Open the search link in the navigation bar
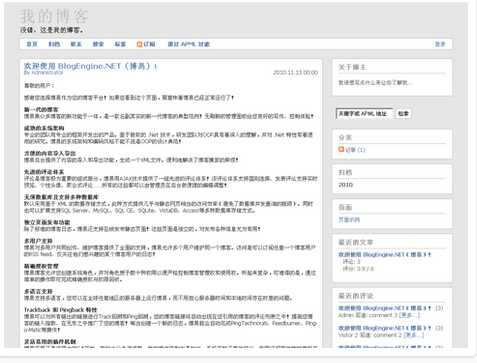 point(98,44)
